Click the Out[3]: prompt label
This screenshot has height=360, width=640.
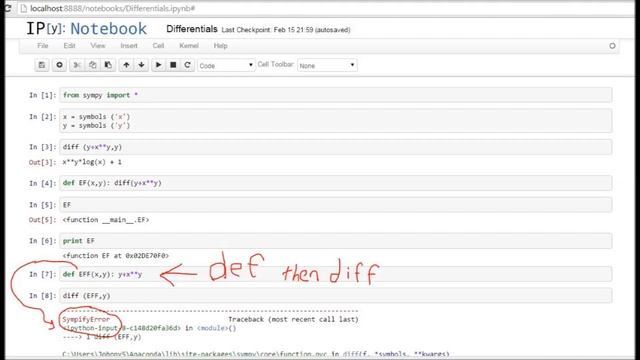[x=42, y=162]
